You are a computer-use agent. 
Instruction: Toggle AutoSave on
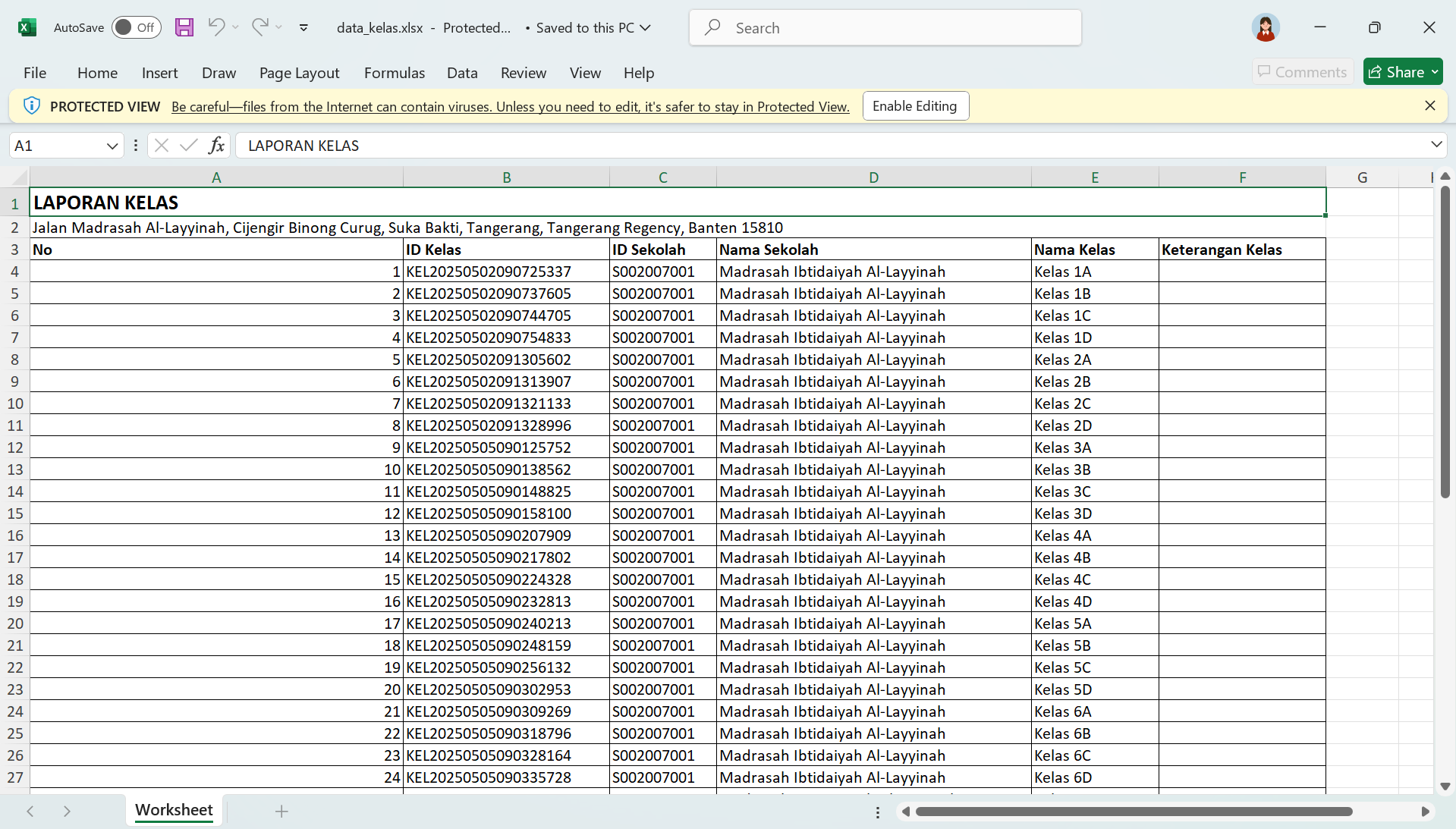[135, 27]
